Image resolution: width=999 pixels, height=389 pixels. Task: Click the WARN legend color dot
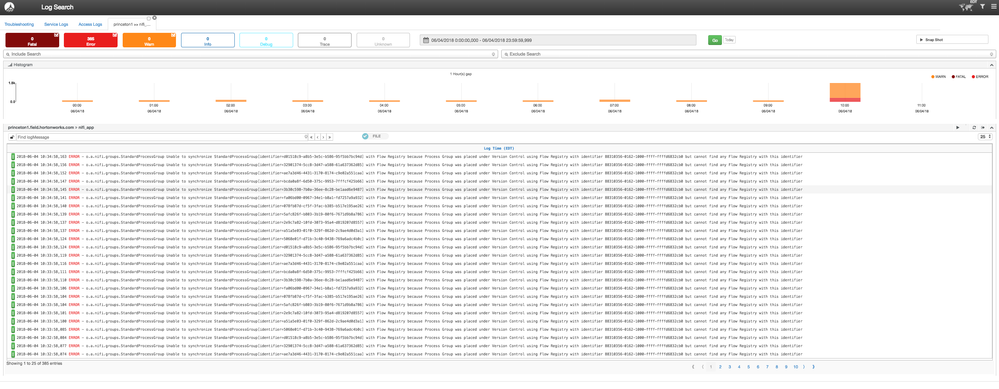point(933,76)
